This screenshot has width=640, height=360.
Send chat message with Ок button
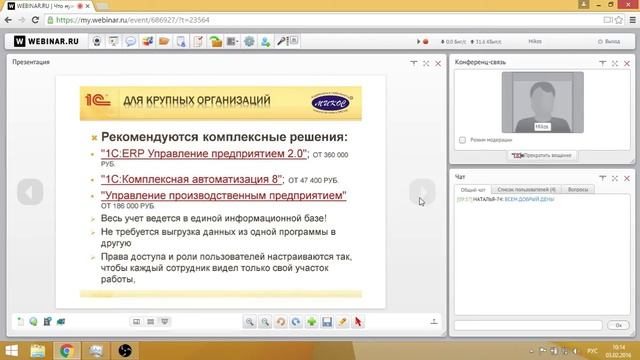[618, 325]
